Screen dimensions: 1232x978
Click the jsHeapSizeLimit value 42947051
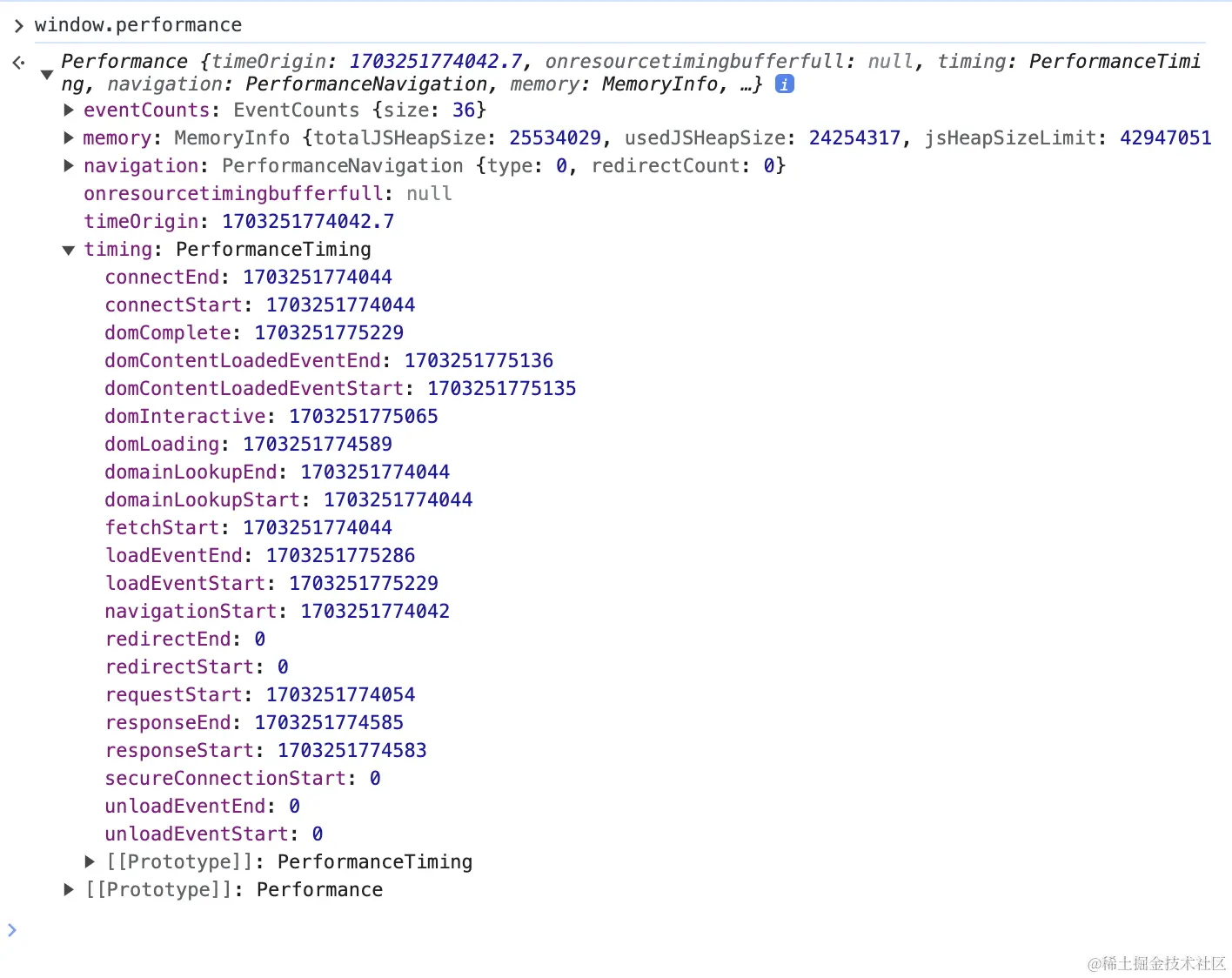click(1166, 137)
